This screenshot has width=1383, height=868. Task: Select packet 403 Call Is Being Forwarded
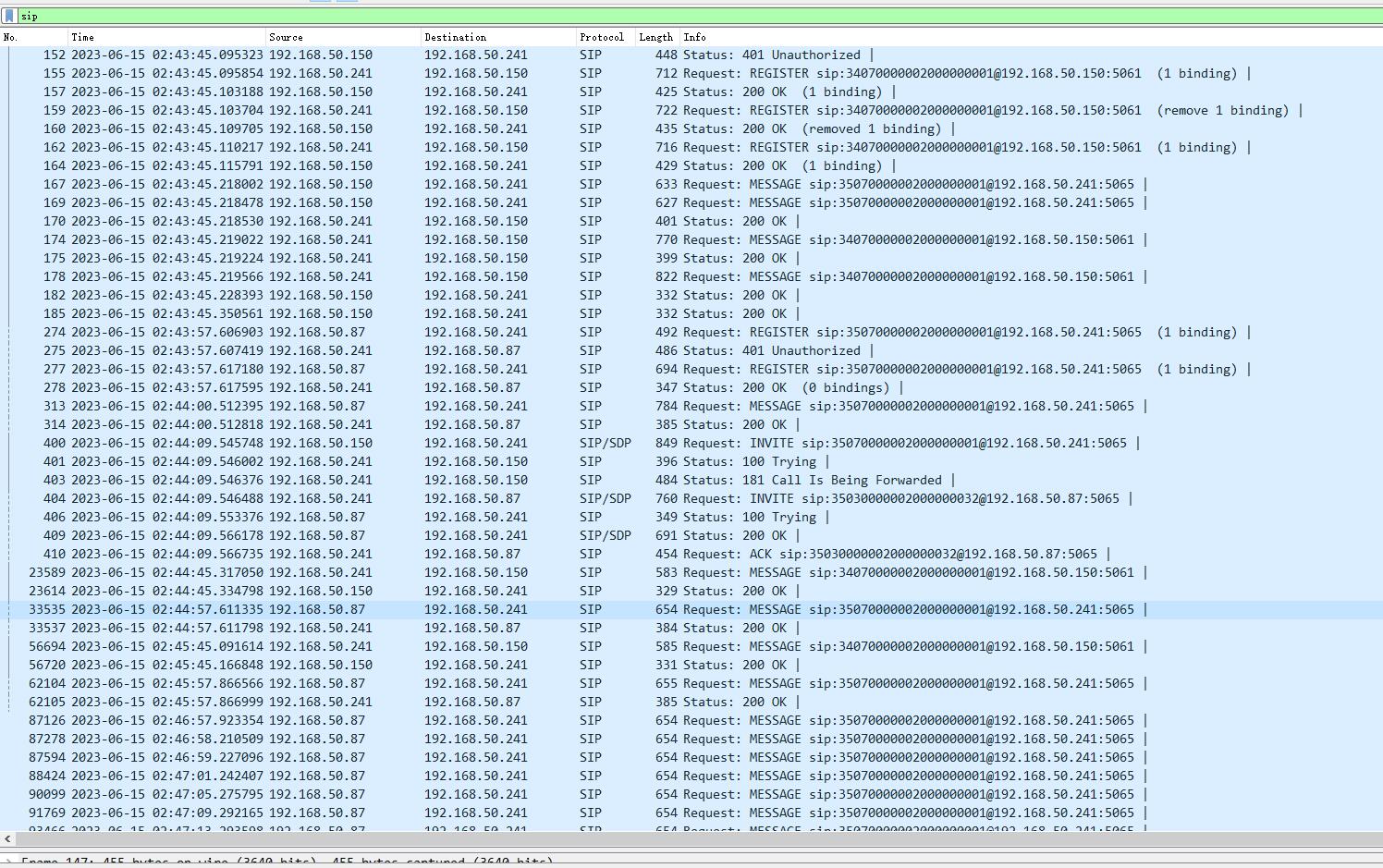click(370, 480)
